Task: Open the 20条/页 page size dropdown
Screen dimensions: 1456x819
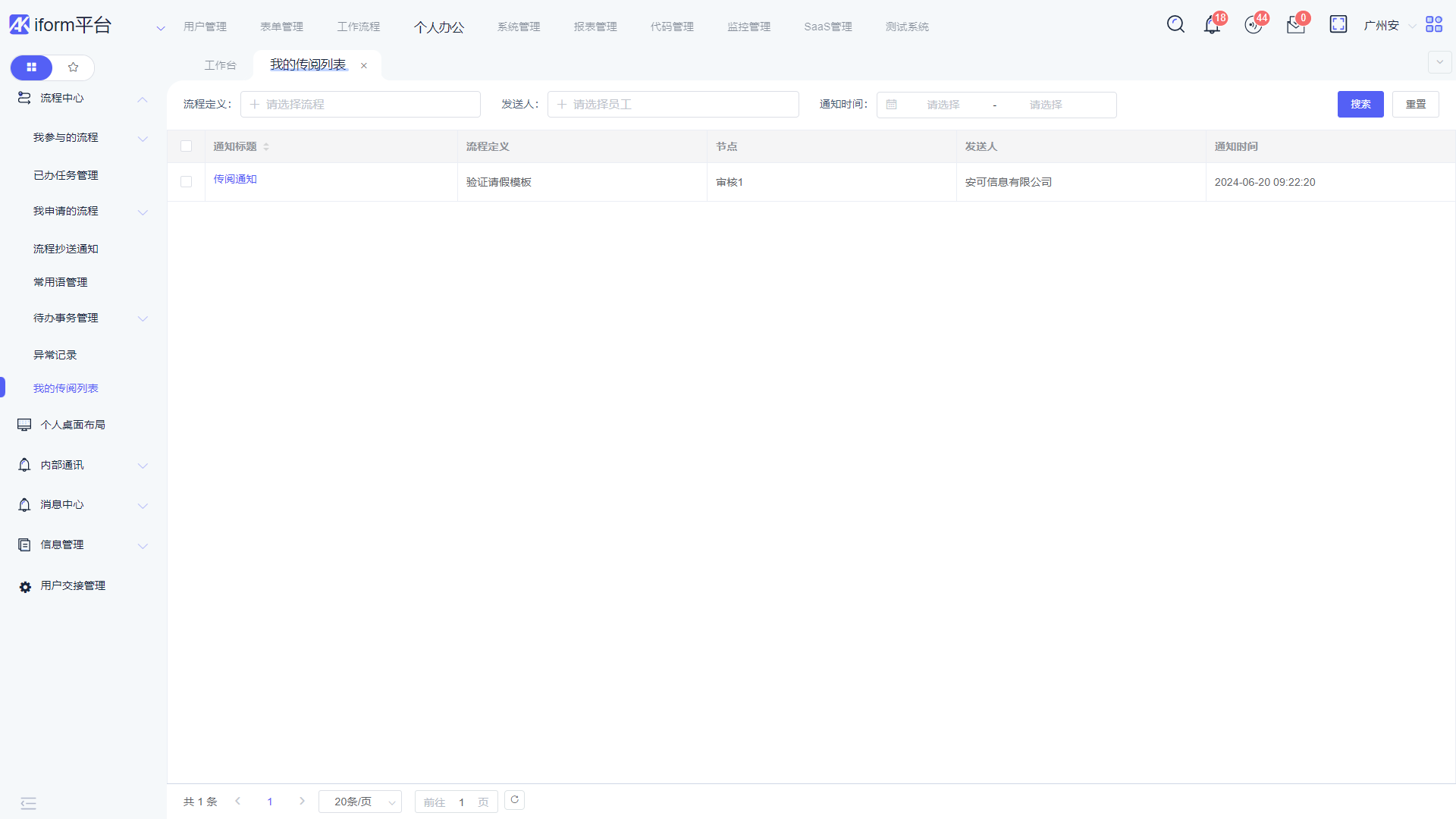Action: click(360, 802)
